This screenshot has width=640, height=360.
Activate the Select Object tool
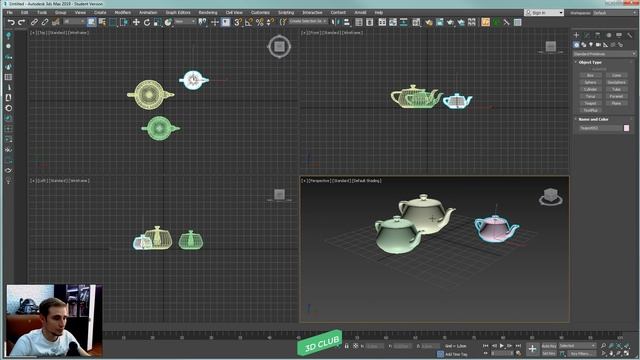pyautogui.click(x=91, y=22)
